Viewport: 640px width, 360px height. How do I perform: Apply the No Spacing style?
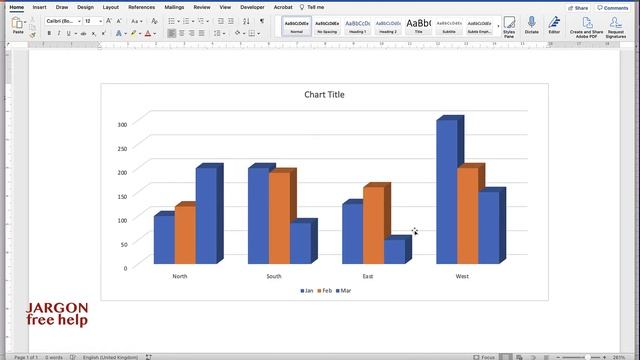[x=327, y=27]
